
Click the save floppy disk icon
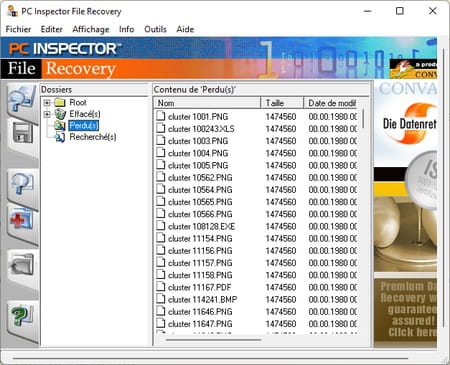tap(23, 133)
